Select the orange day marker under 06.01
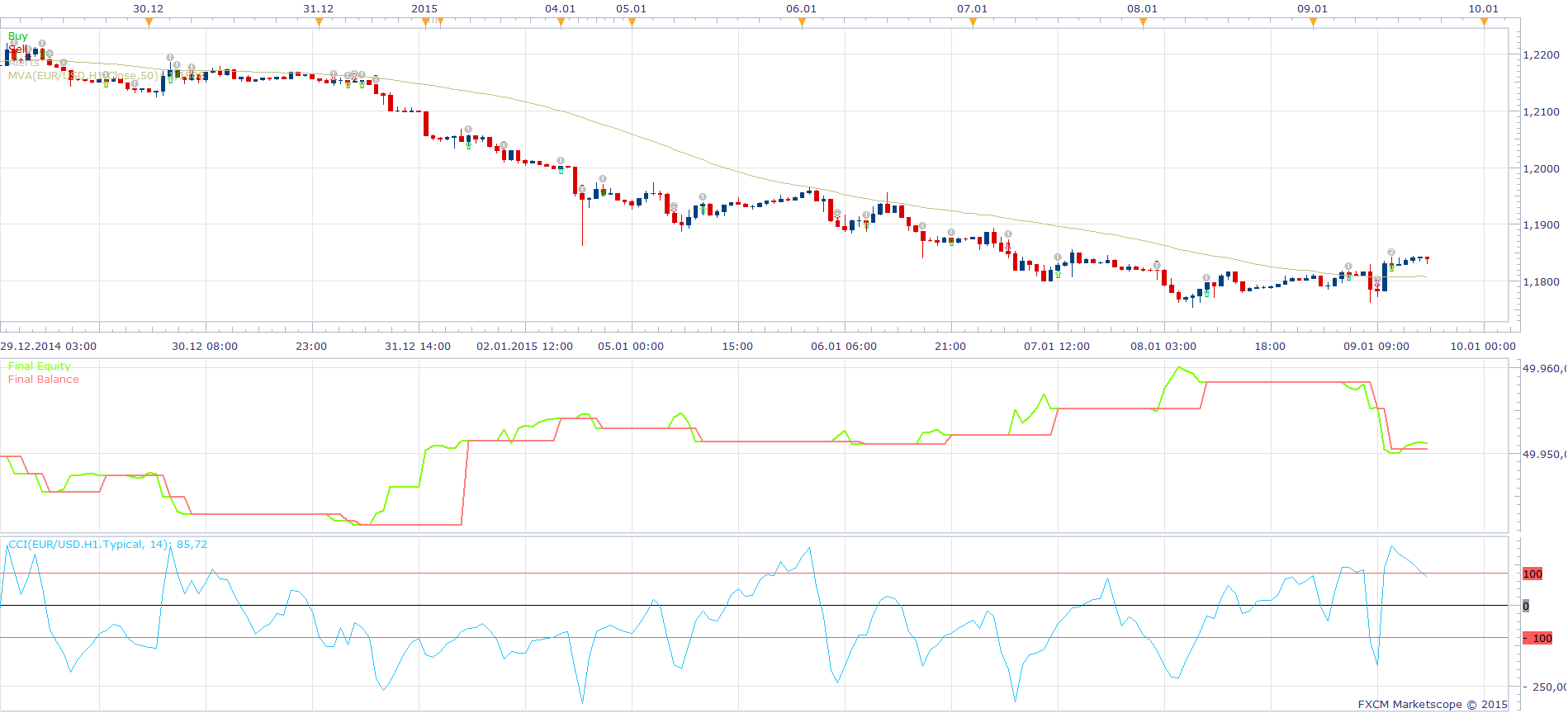The width and height of the screenshot is (1568, 713). [802, 22]
